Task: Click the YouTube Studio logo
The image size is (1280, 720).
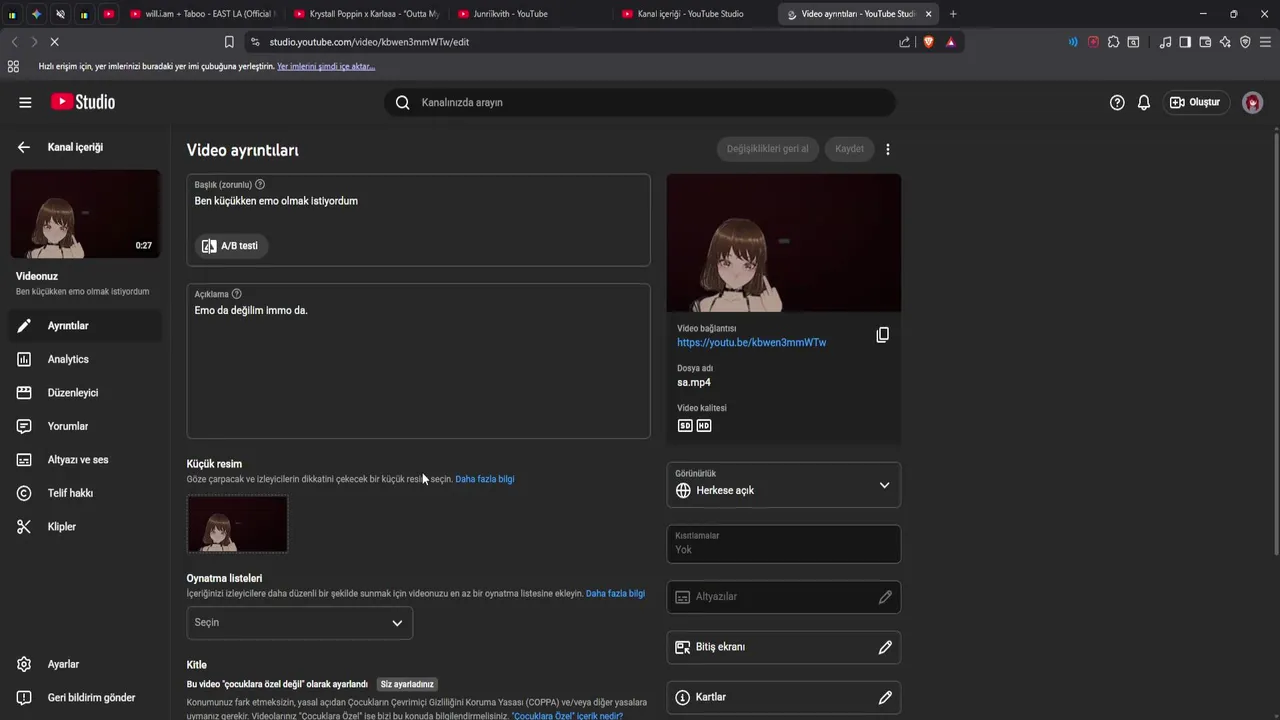Action: 83,102
